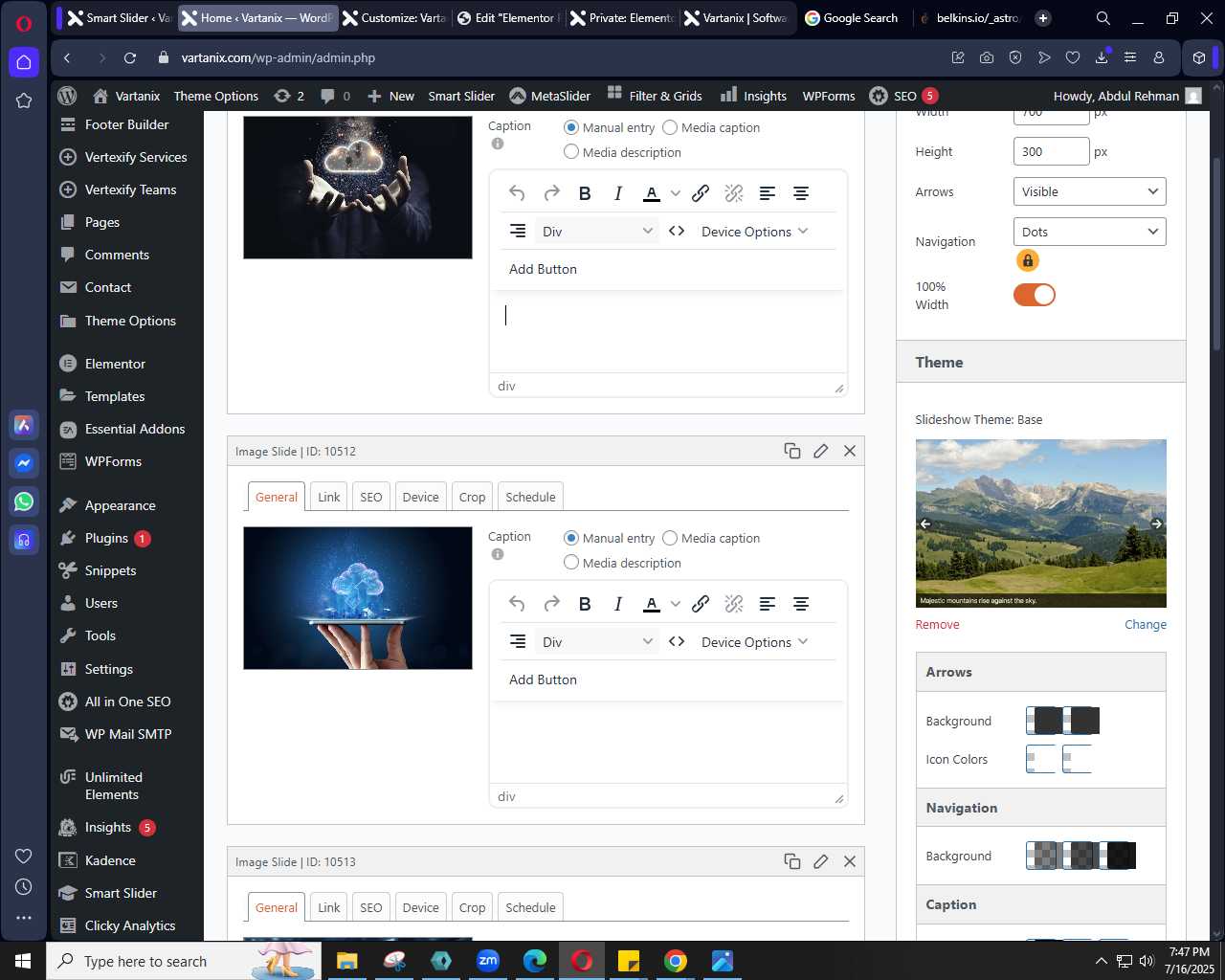Switch to Schedule tab on slide 10512
The width and height of the screenshot is (1225, 980).
(x=530, y=497)
